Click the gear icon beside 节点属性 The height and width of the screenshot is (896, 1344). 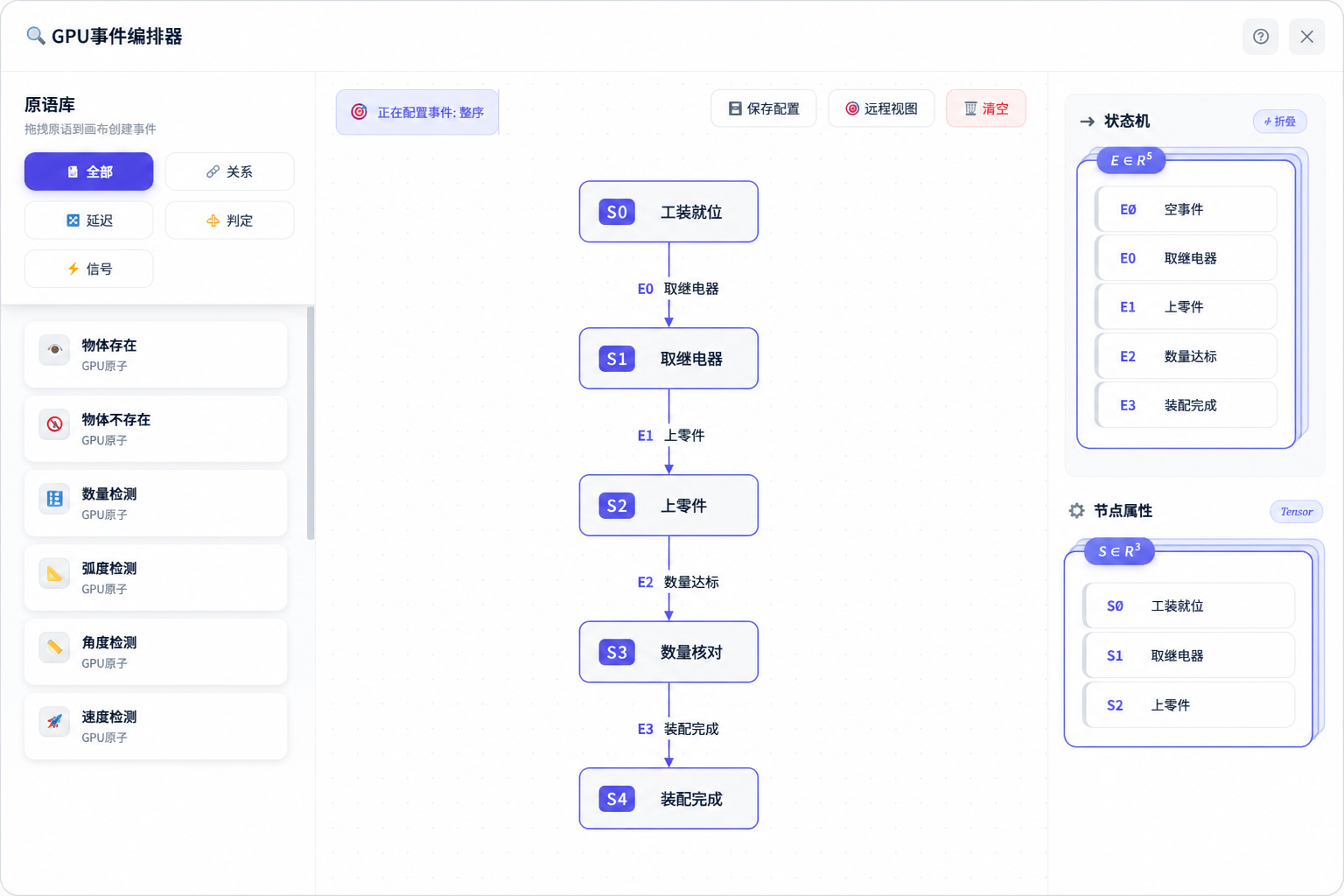click(1076, 511)
